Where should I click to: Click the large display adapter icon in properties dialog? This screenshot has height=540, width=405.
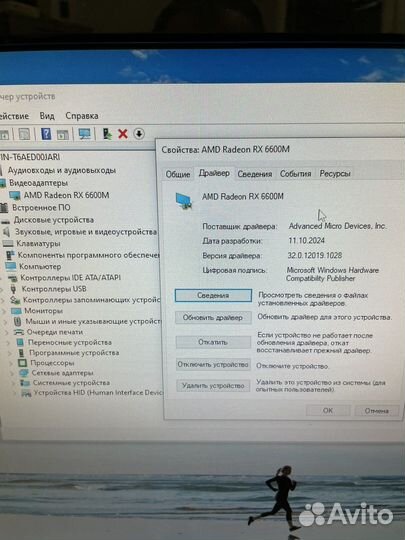pos(184,201)
